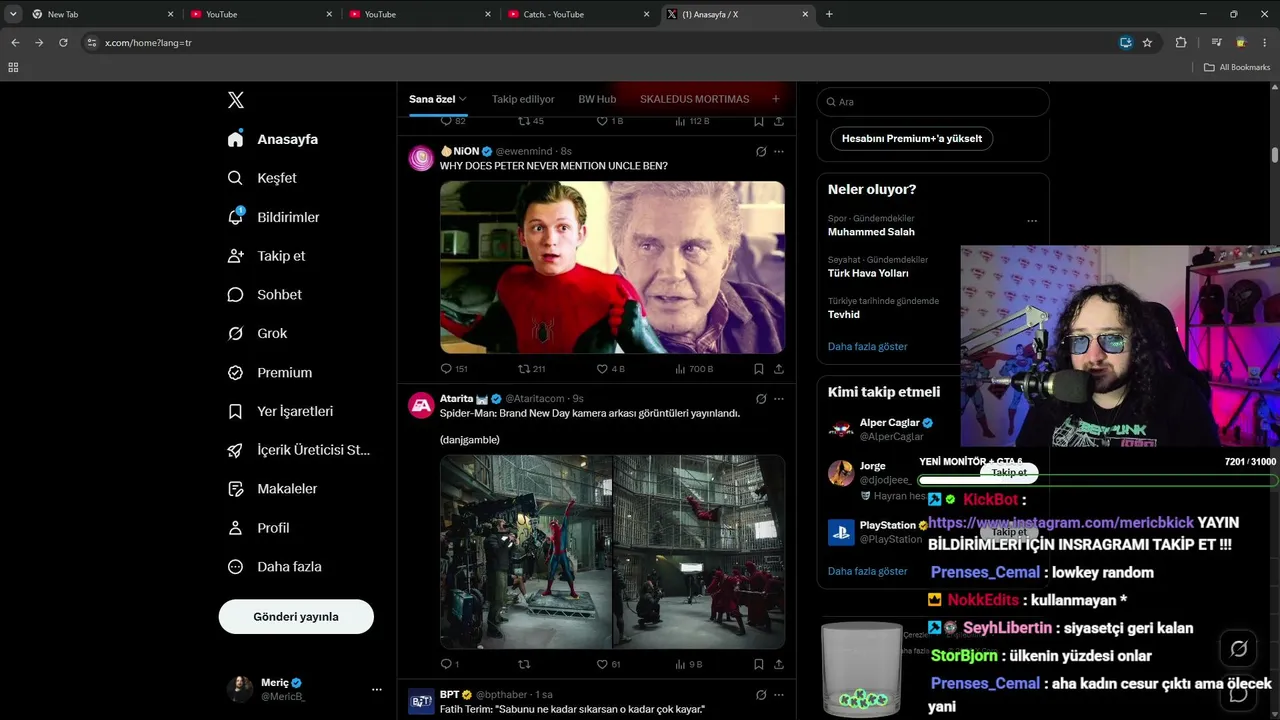Share Atarita's Spider-Man post
Image resolution: width=1280 pixels, height=720 pixels.
pos(779,664)
